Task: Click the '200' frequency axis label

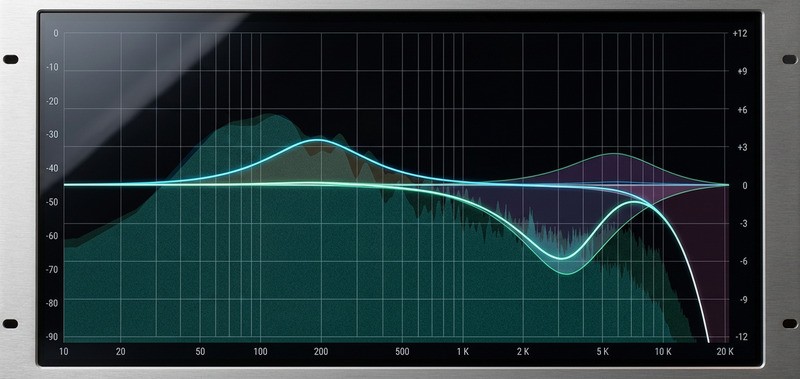Action: tap(321, 351)
